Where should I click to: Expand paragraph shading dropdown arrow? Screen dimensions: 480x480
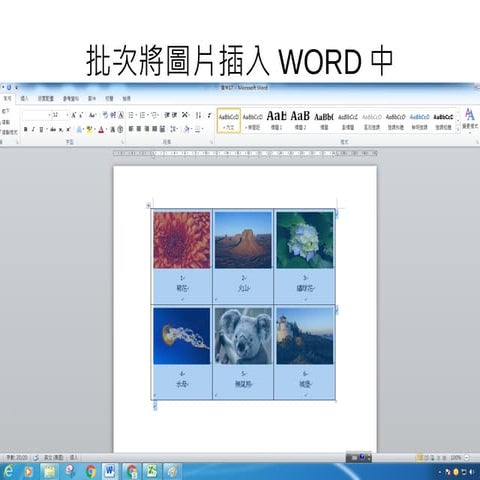191,129
